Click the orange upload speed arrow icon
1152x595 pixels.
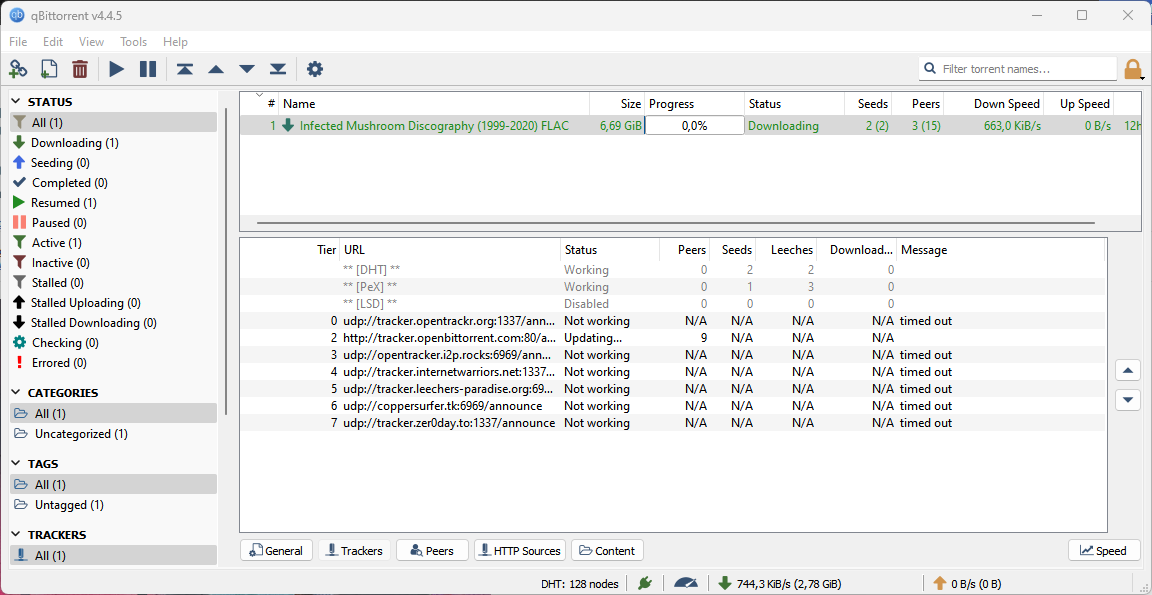click(x=939, y=583)
